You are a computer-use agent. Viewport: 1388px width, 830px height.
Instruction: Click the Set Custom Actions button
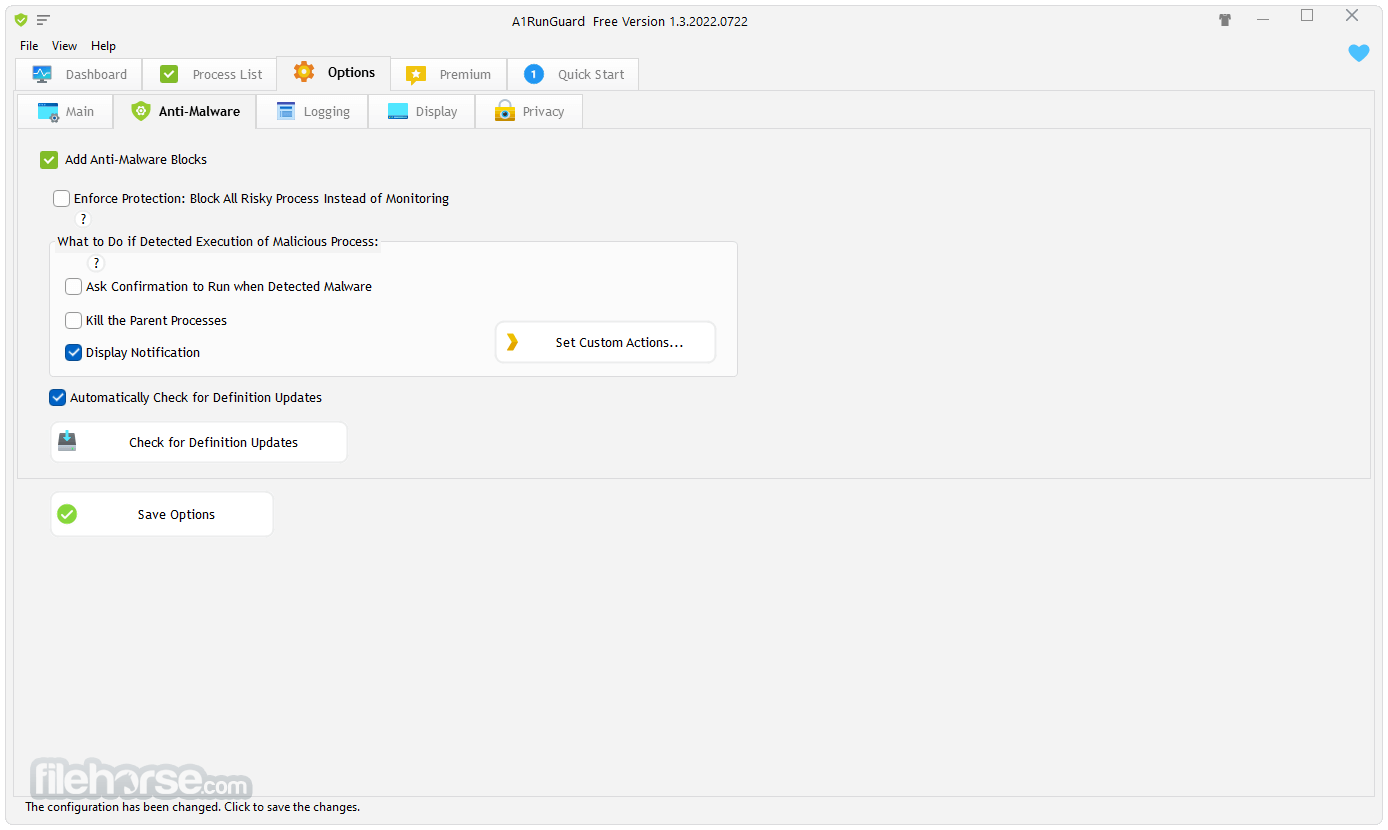click(x=606, y=342)
